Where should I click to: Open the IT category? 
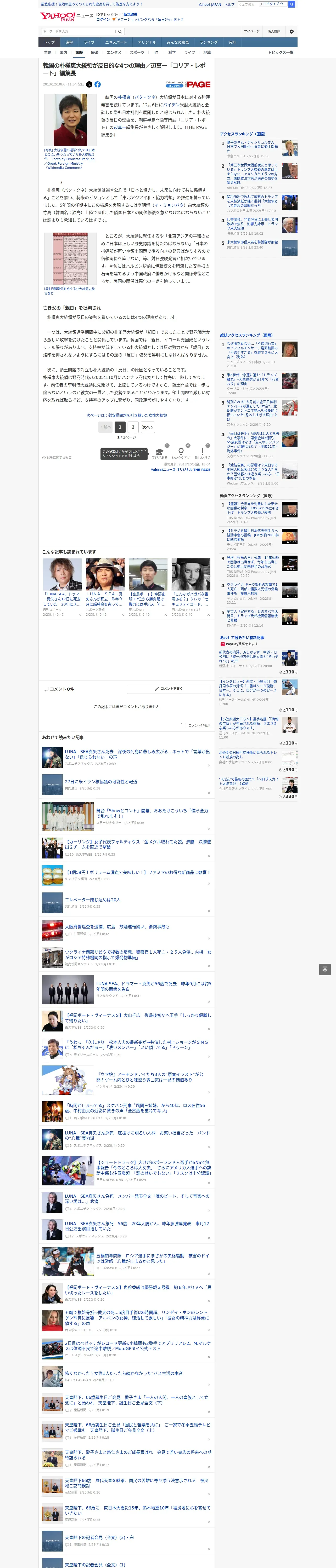(x=156, y=52)
